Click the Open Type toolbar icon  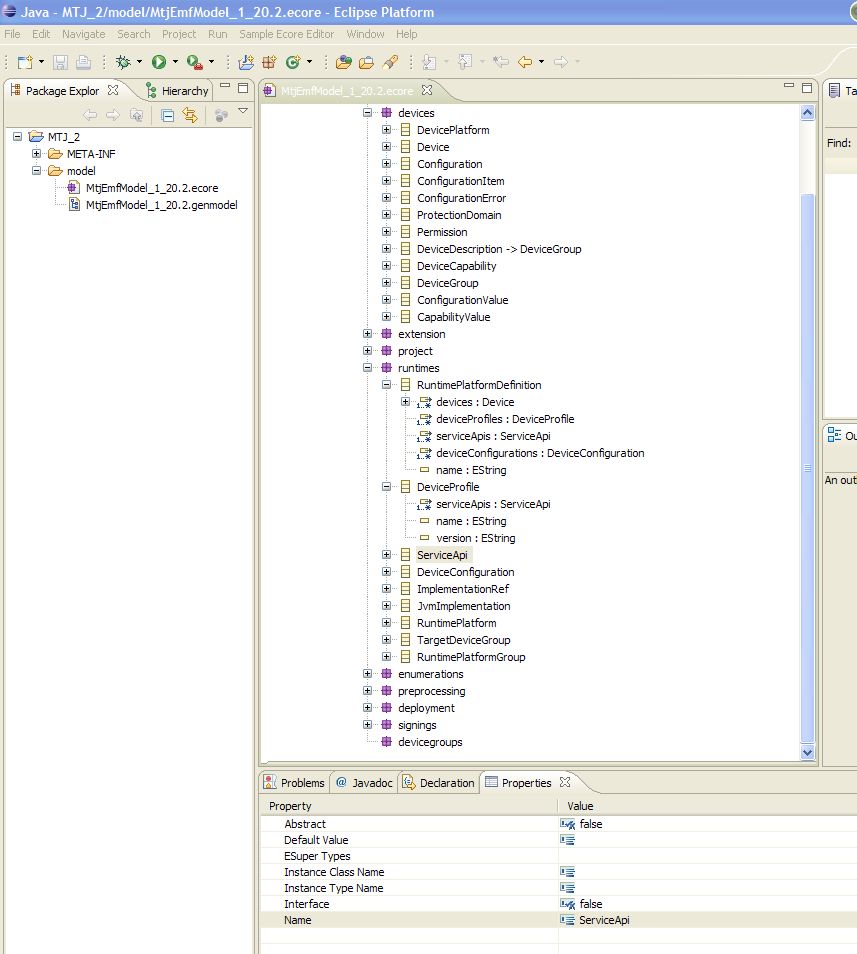(x=344, y=61)
